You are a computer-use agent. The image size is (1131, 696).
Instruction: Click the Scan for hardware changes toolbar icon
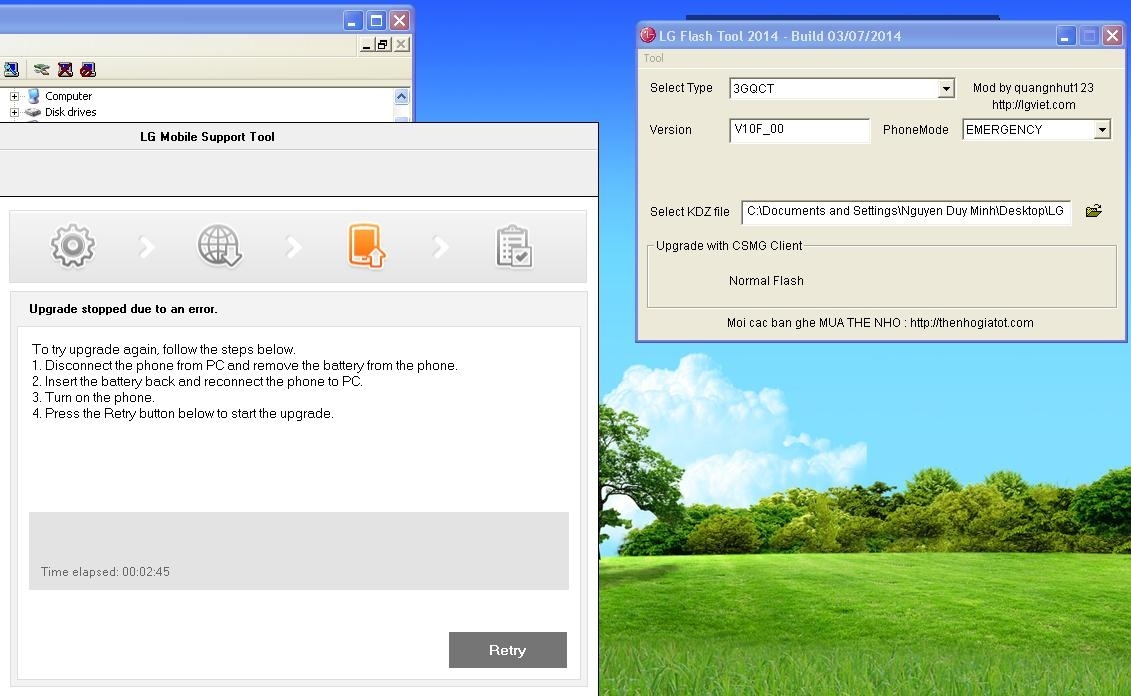(11, 70)
